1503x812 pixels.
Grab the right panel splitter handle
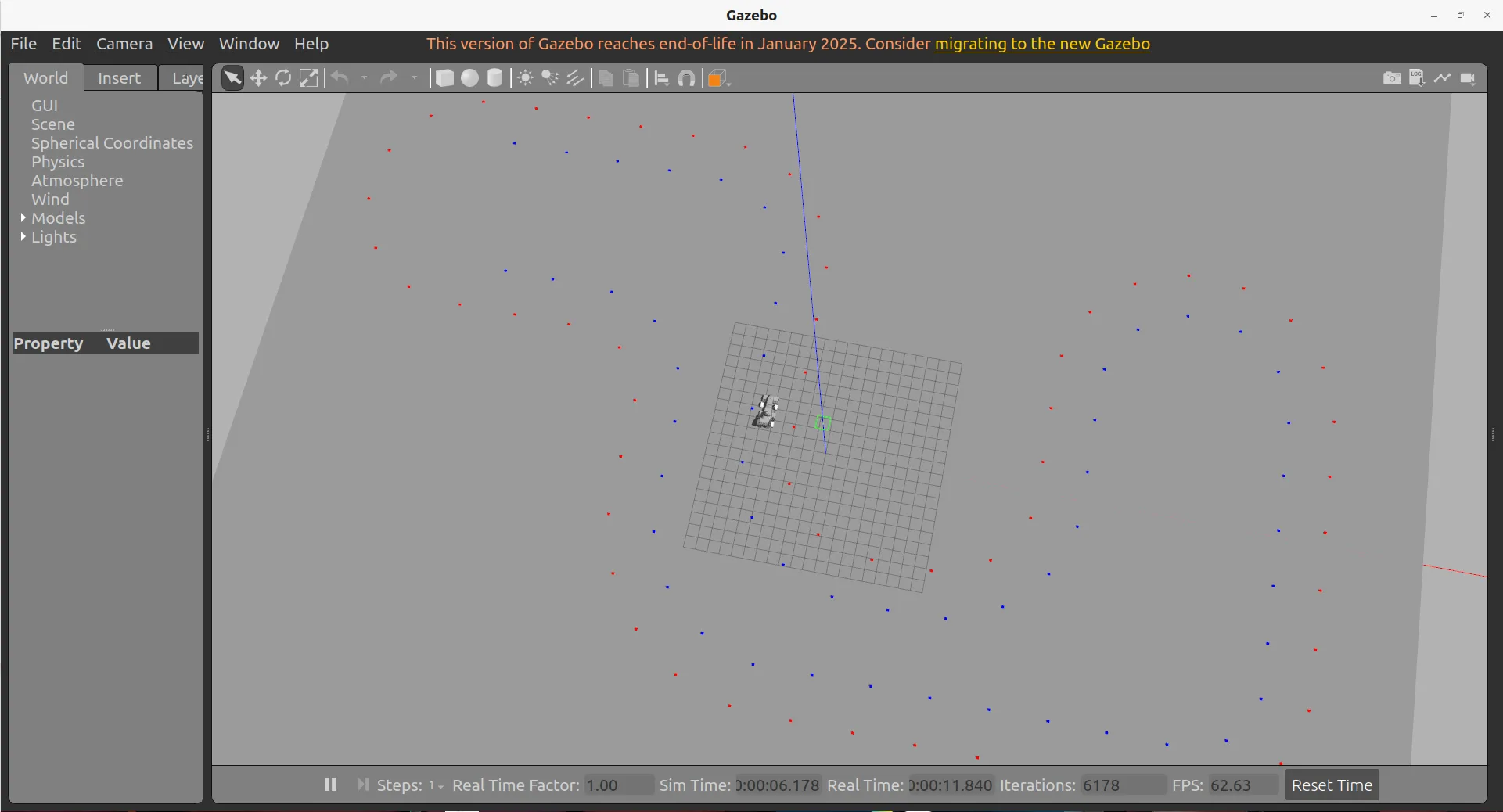tap(1494, 435)
